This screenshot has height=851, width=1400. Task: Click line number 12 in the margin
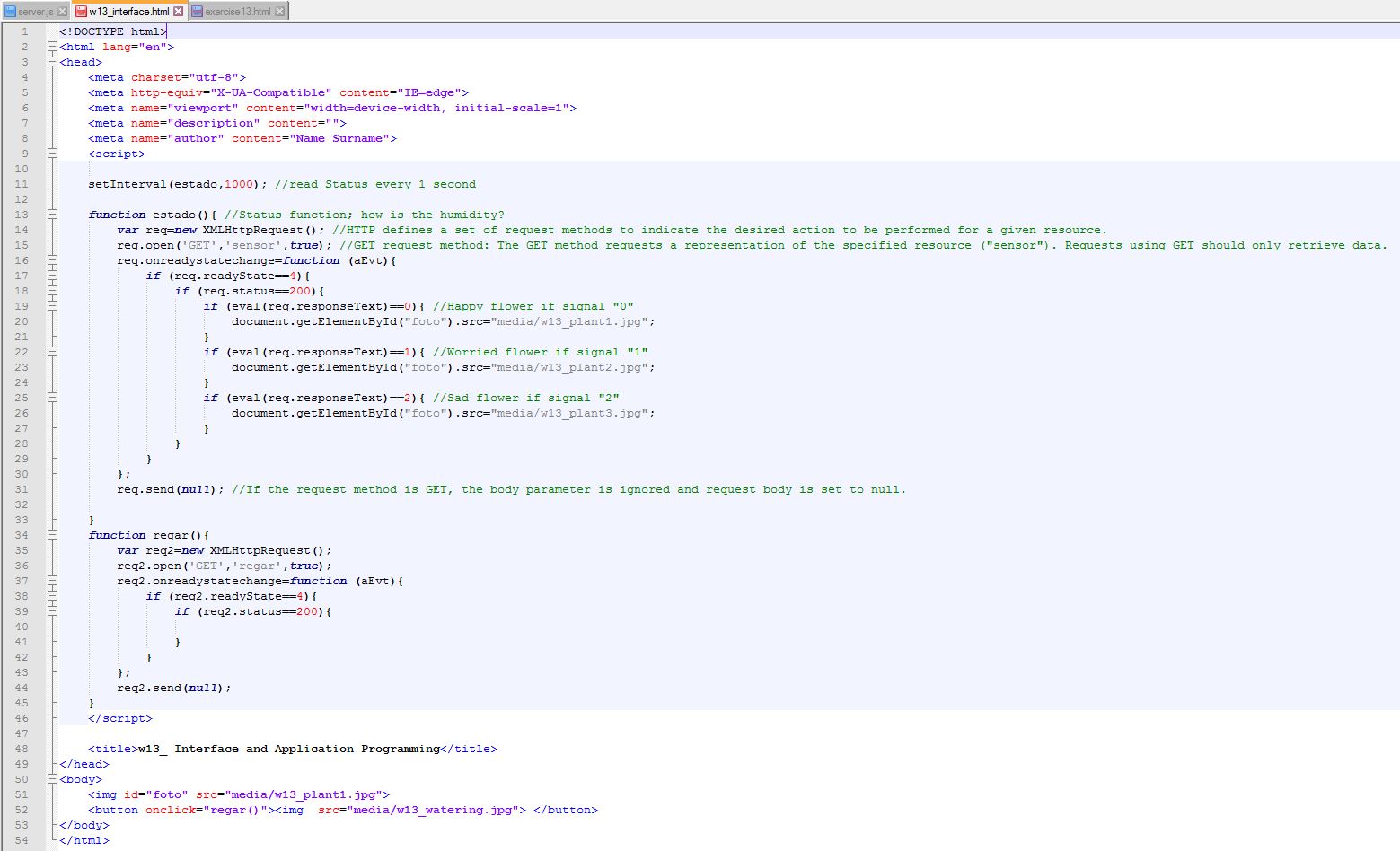[x=22, y=199]
